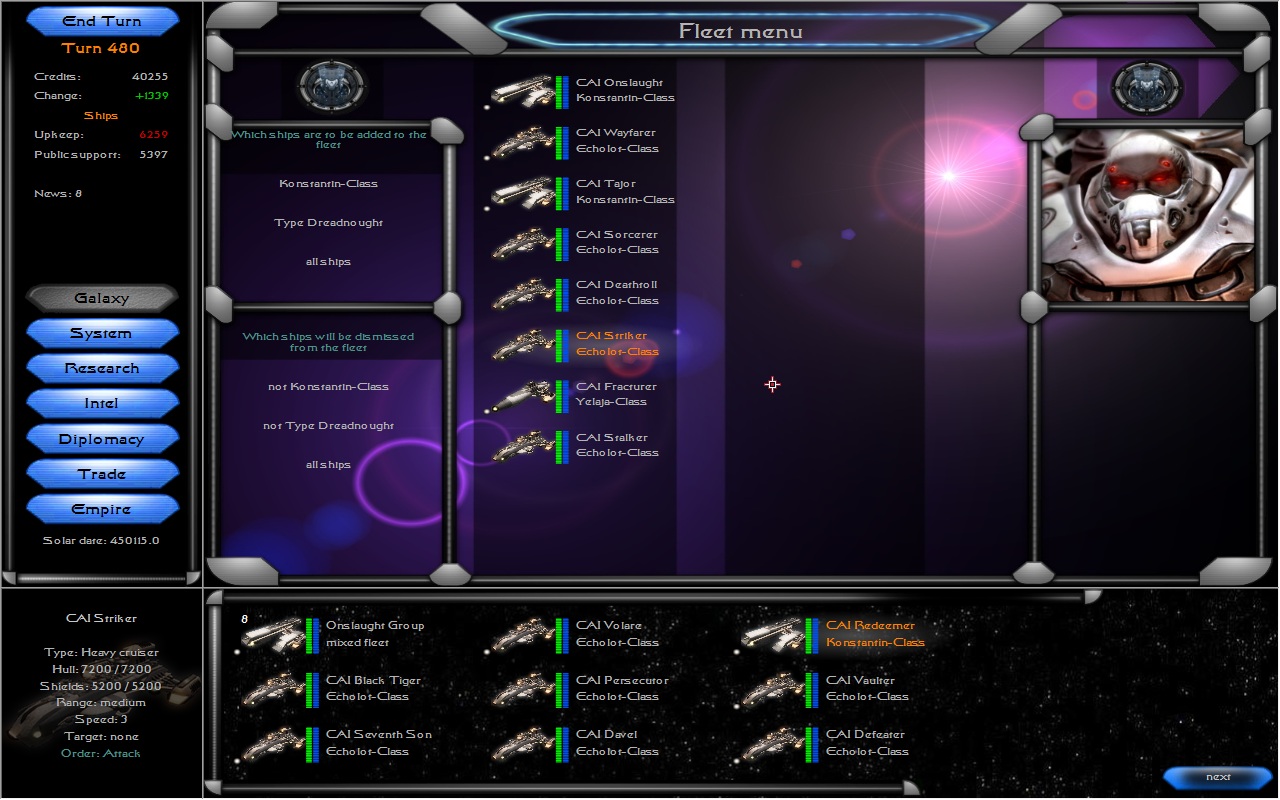This screenshot has height=800, width=1280.
Task: Click the CAI Black Tiger ship icon
Action: [x=272, y=689]
